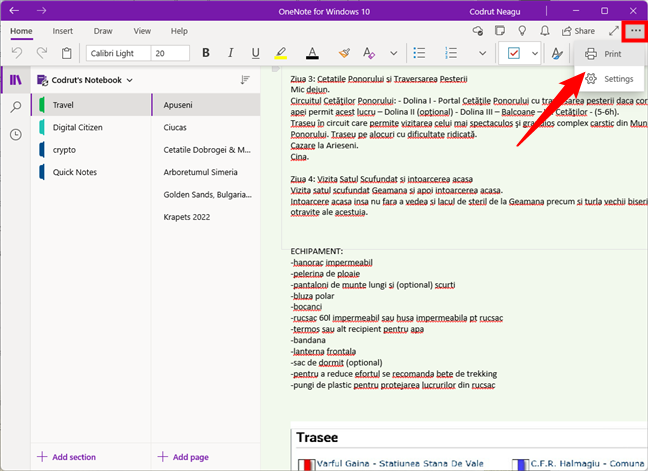This screenshot has width=648, height=471.
Task: Apply italic formatting
Action: click(231, 53)
